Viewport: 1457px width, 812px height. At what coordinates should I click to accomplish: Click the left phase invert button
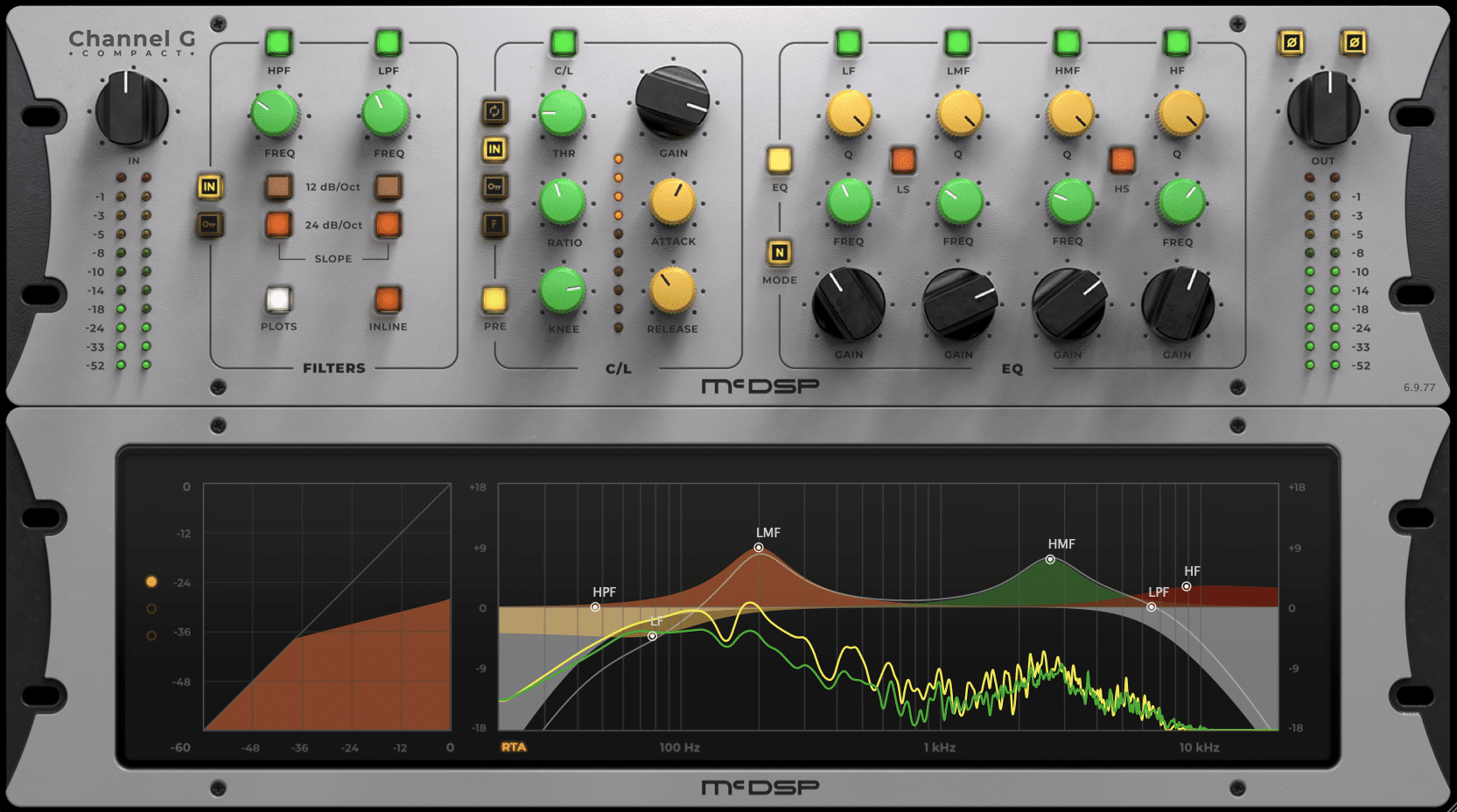[1291, 42]
